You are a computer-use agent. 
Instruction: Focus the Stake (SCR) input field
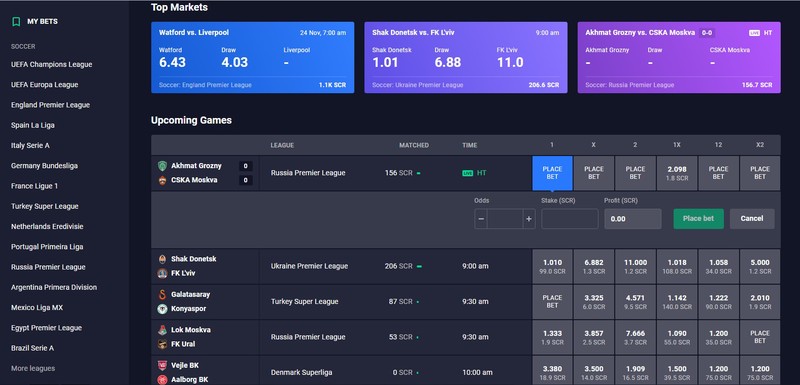point(569,219)
